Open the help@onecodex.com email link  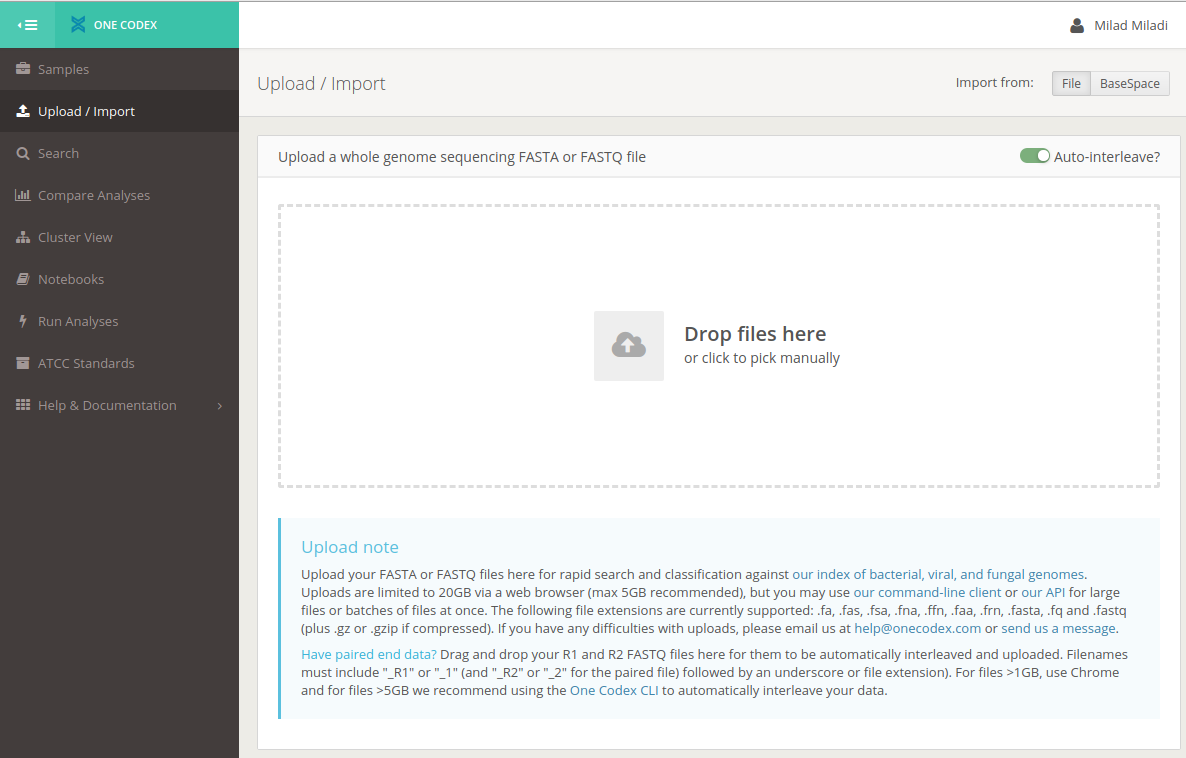917,629
